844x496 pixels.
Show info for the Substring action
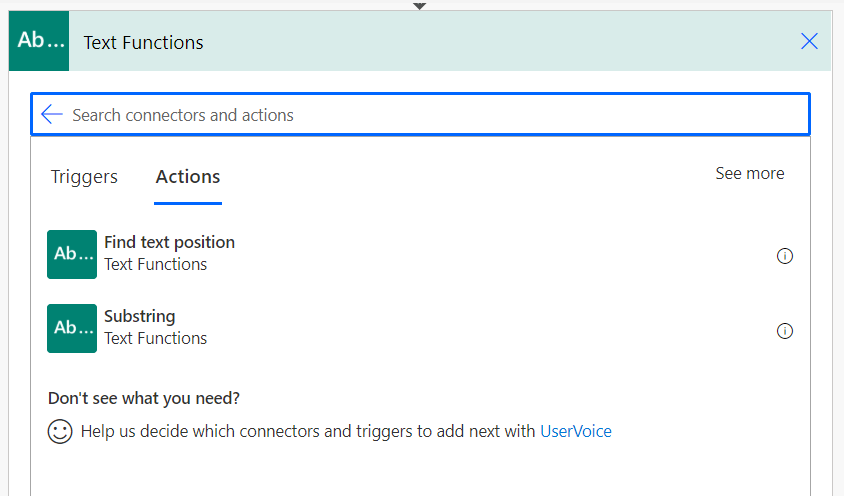[x=785, y=331]
